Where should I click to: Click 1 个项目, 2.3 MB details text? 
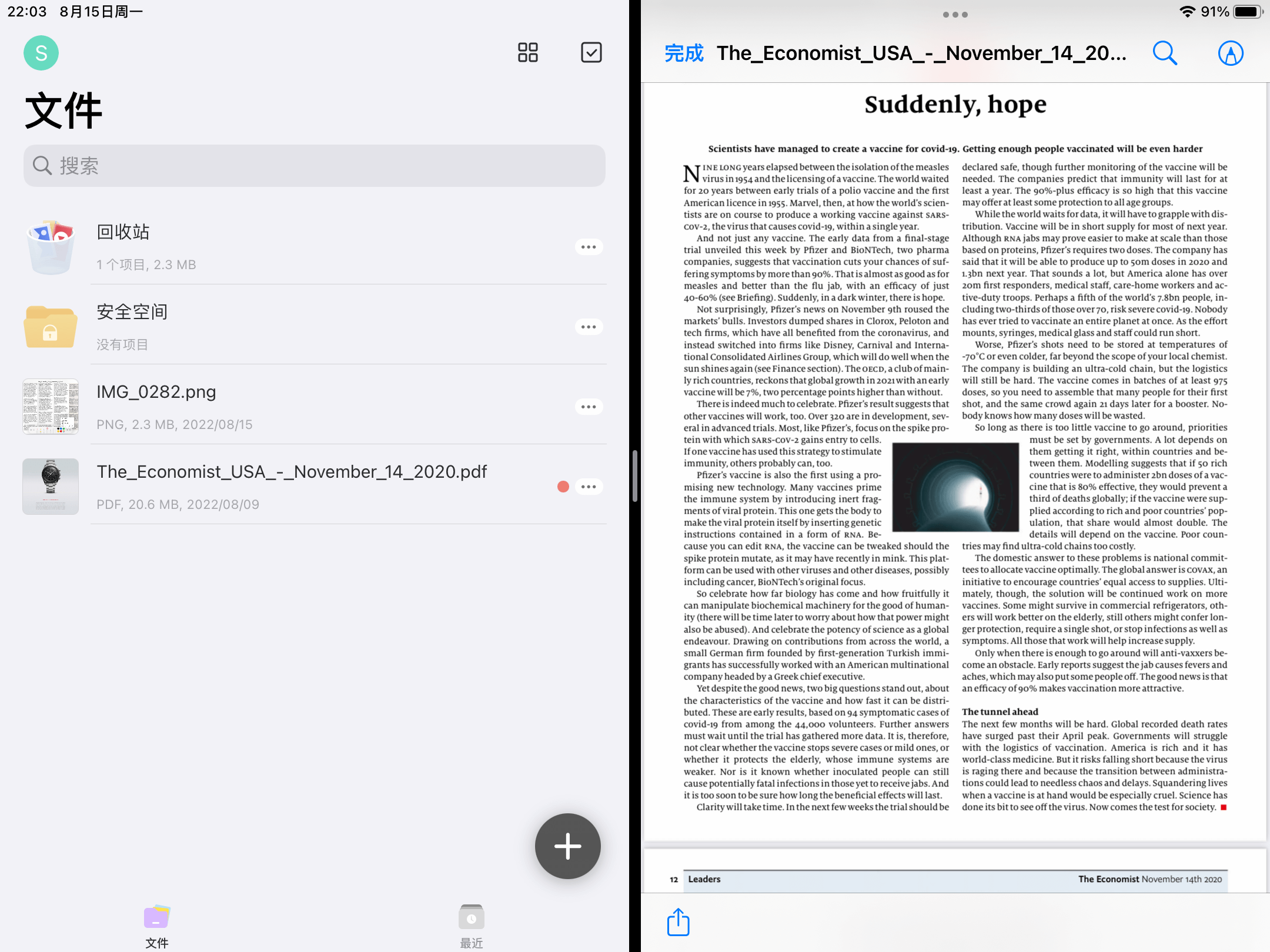tap(146, 264)
